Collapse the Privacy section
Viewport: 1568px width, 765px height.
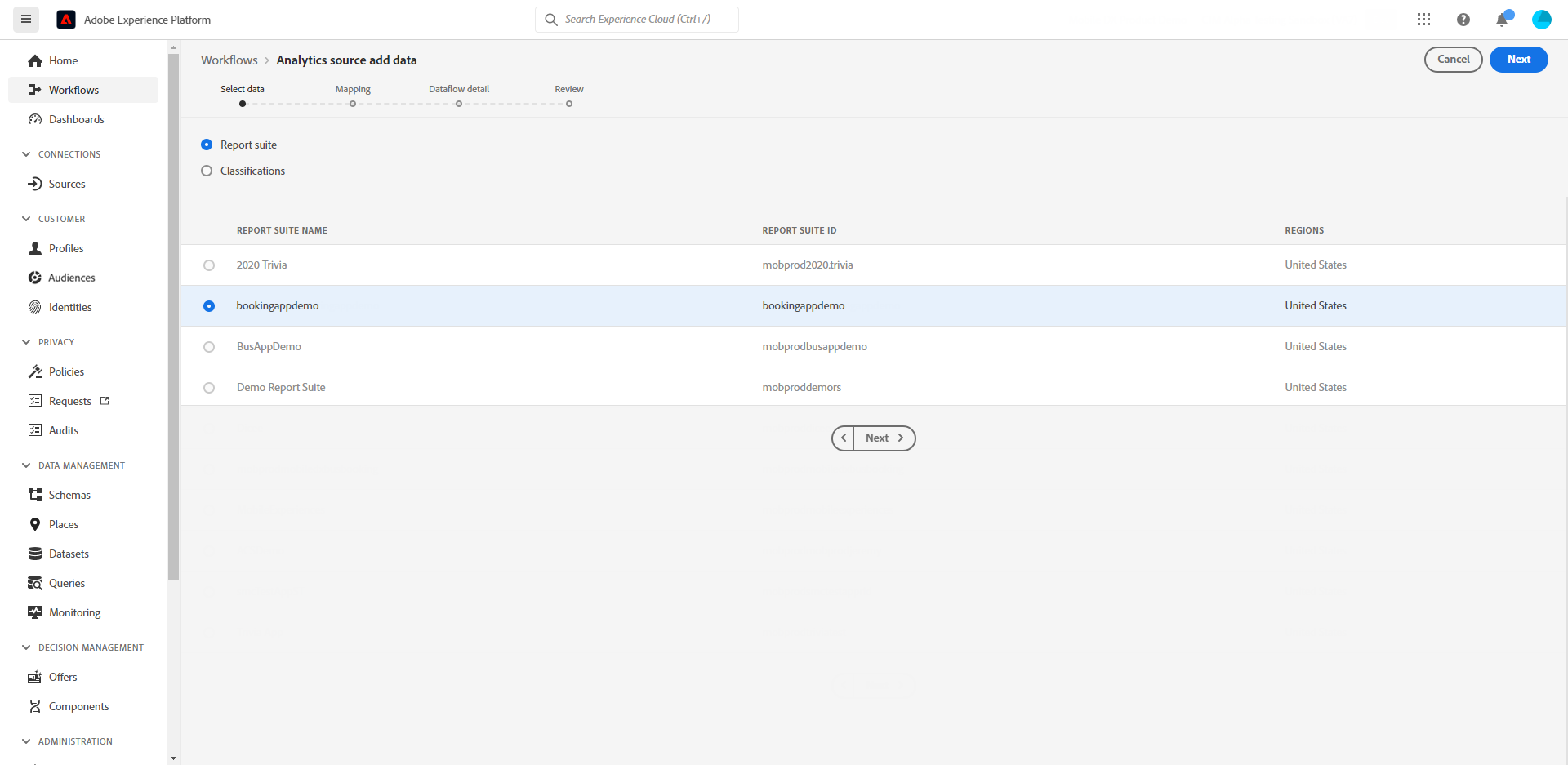coord(26,342)
